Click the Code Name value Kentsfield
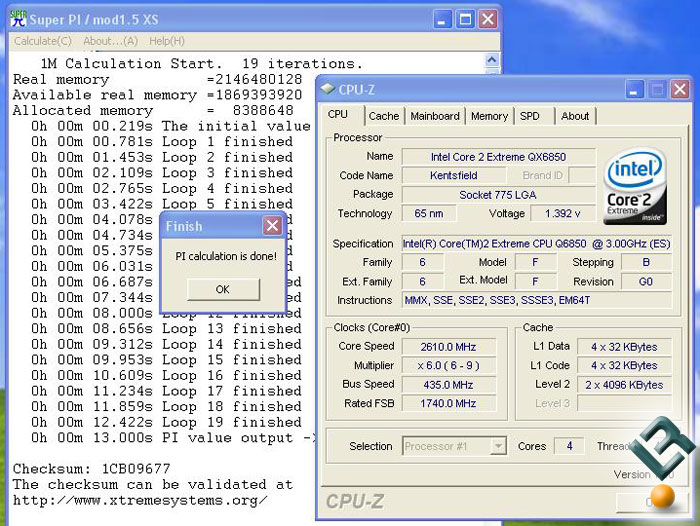The width and height of the screenshot is (700, 526). (x=454, y=175)
